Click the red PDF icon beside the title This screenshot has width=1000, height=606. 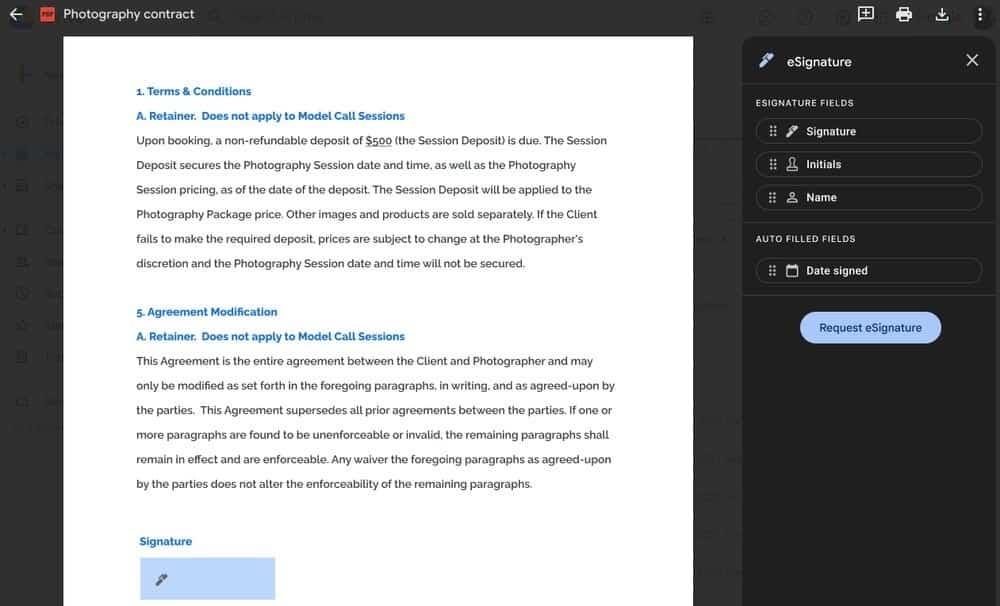coord(44,14)
